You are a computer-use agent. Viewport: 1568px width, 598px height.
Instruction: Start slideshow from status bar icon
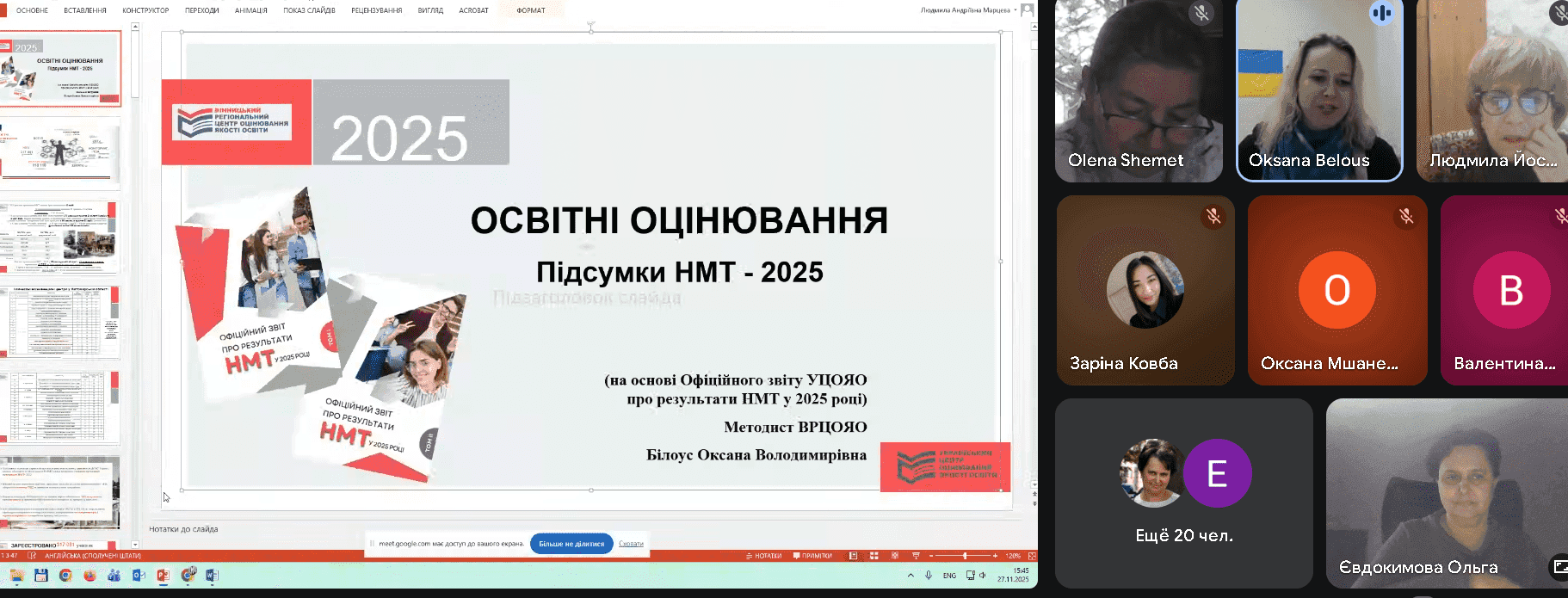point(916,556)
